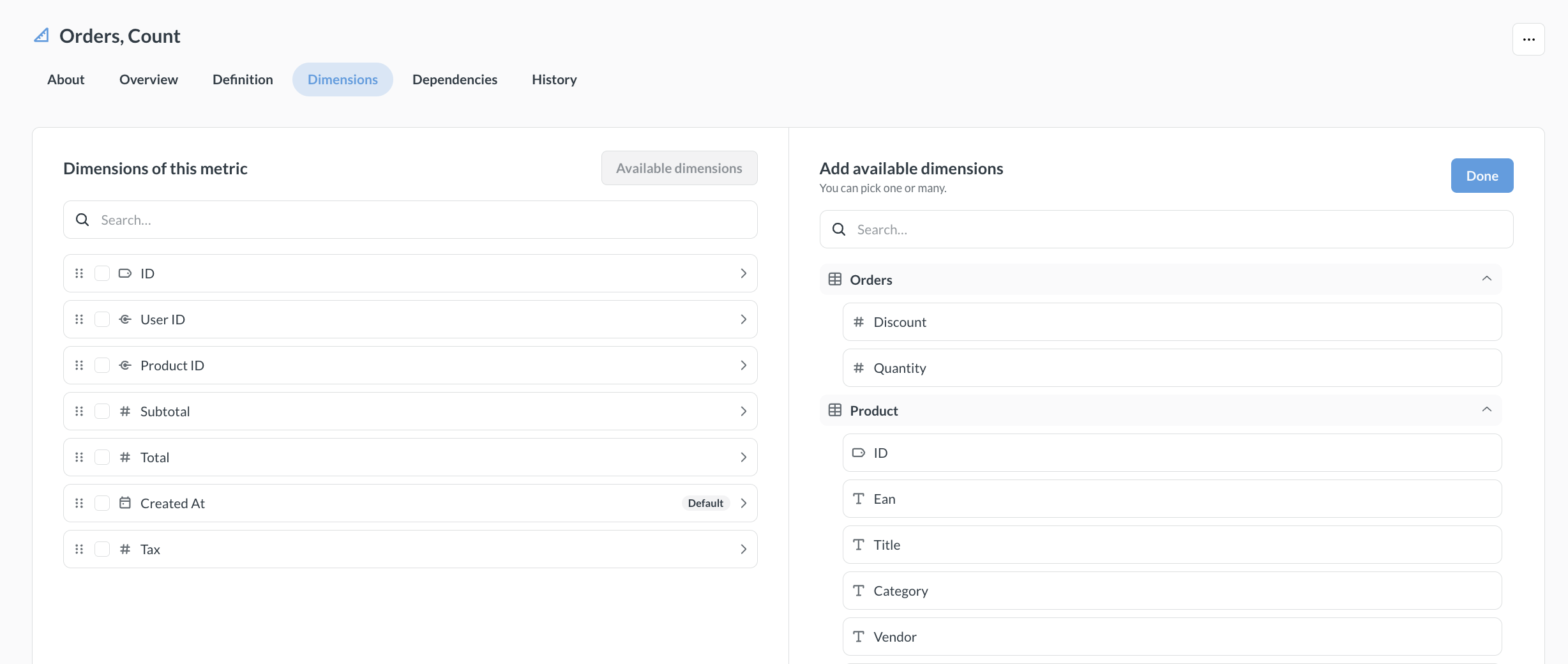Click the text type icon next to Vendor

point(859,637)
